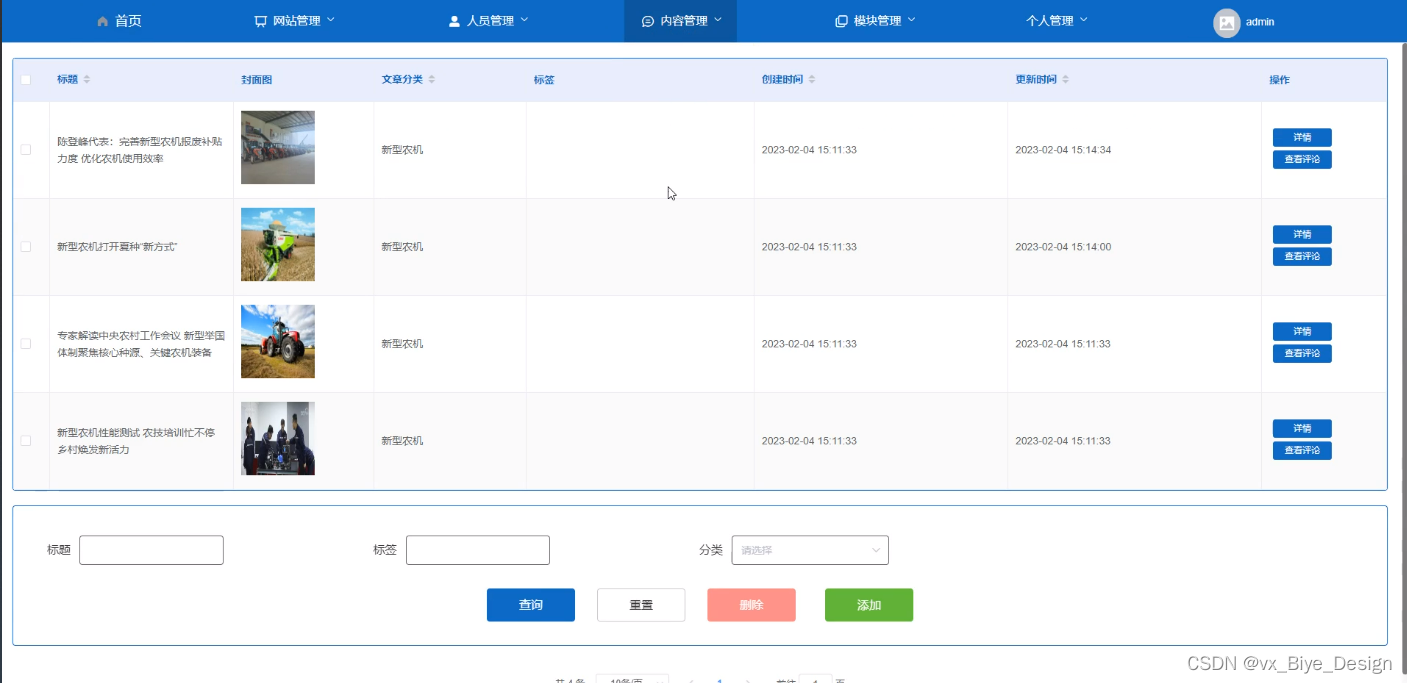Click the admin username text
The width and height of the screenshot is (1407, 683).
pos(1260,22)
